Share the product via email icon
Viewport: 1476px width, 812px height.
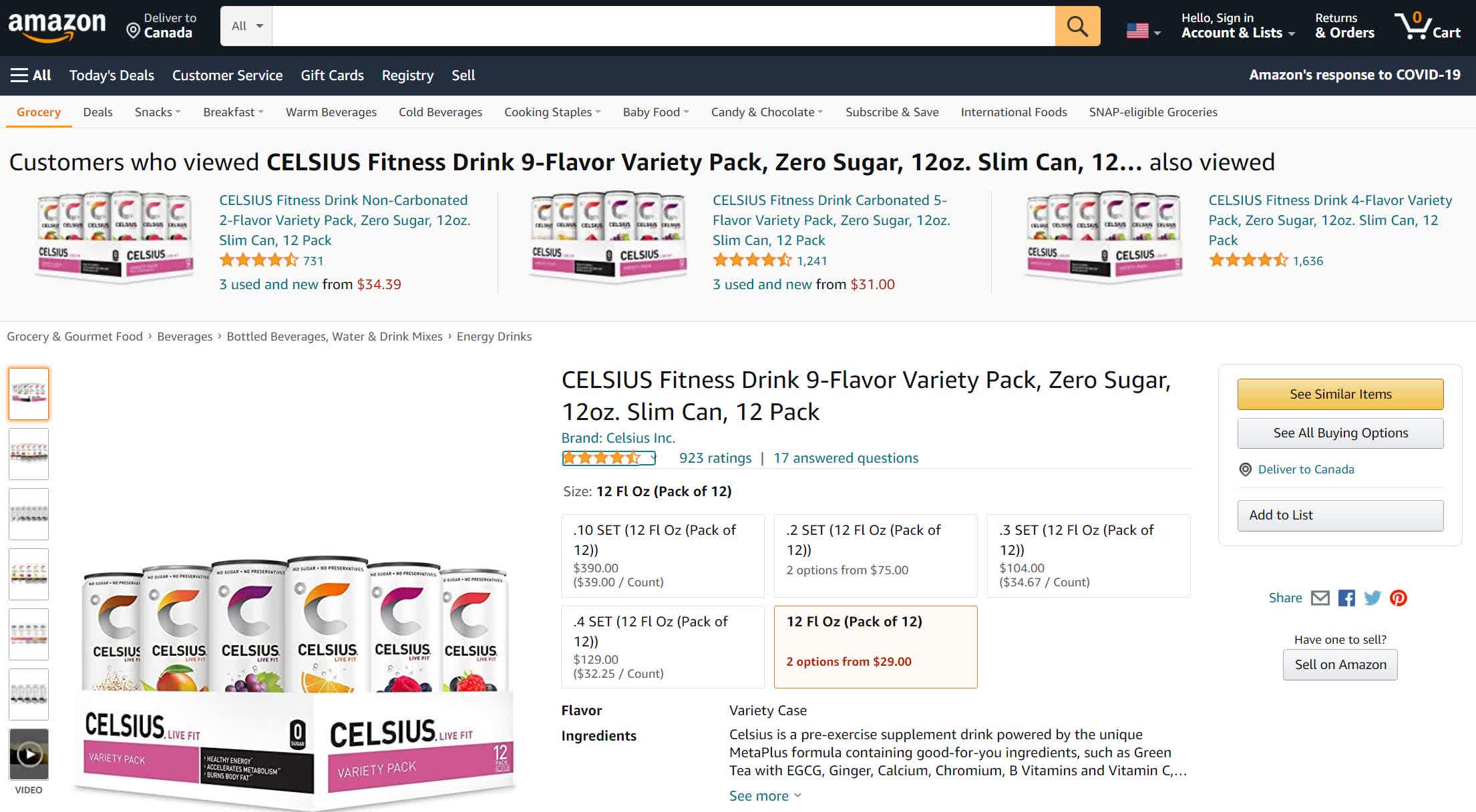point(1321,598)
